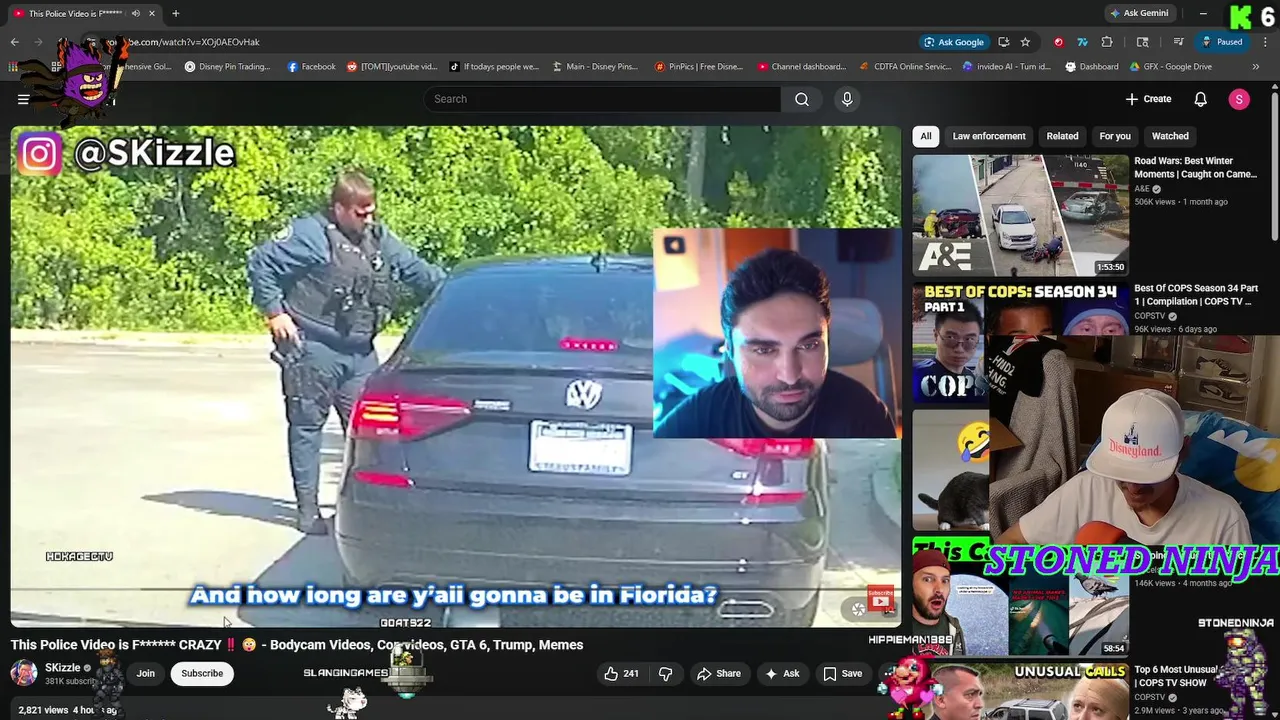Open the Road Wars video title link
This screenshot has height=720, width=1280.
1195,167
